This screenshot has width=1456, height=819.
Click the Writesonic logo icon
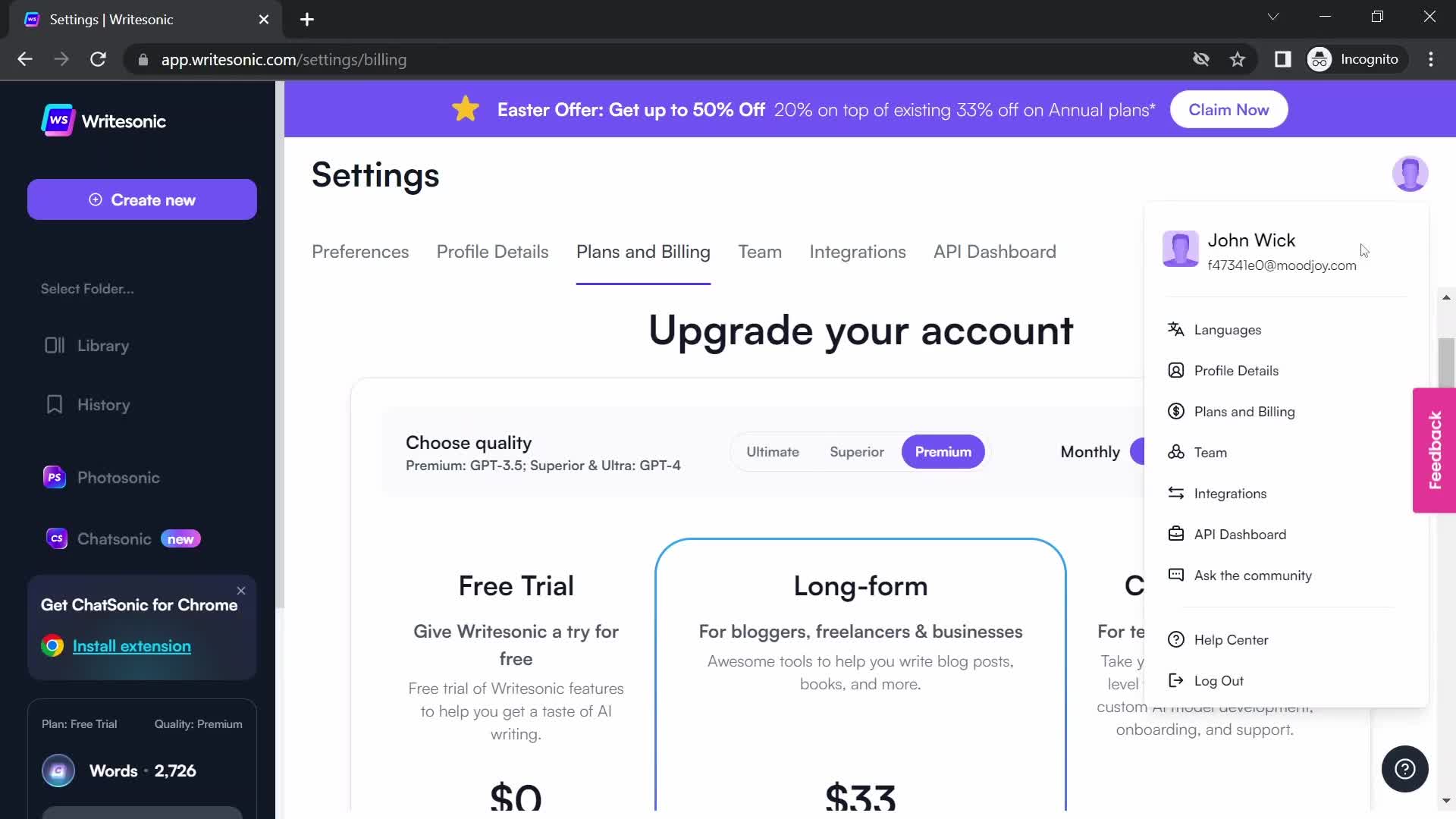tap(55, 121)
